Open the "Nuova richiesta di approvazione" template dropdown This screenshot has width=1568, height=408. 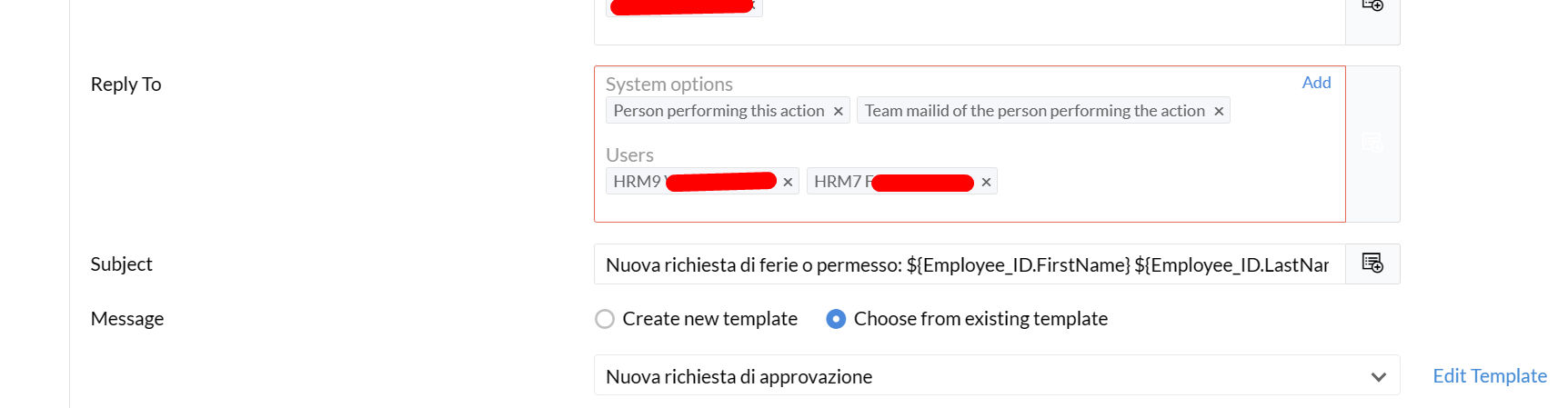(x=996, y=375)
